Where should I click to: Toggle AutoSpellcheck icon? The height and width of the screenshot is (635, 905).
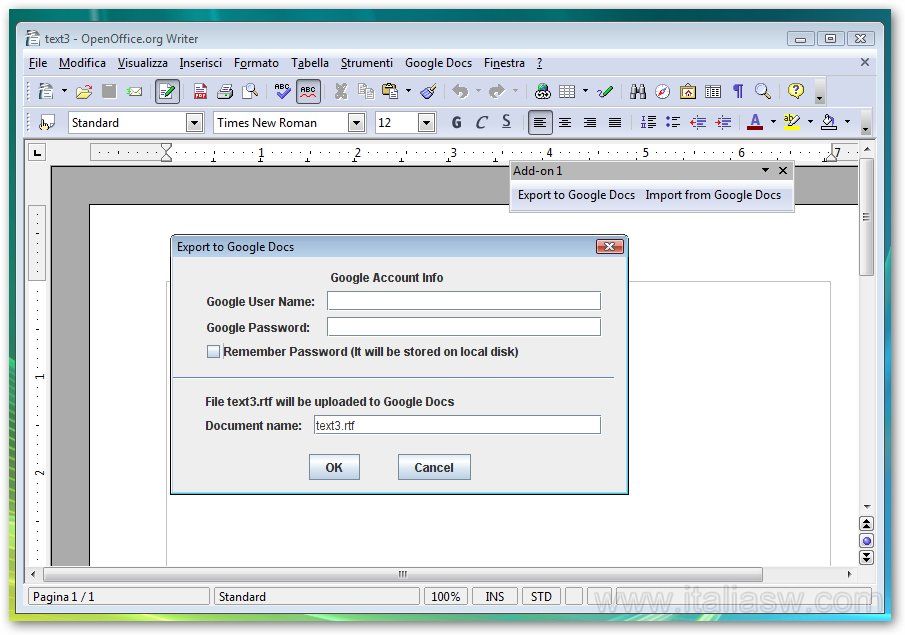click(x=308, y=91)
